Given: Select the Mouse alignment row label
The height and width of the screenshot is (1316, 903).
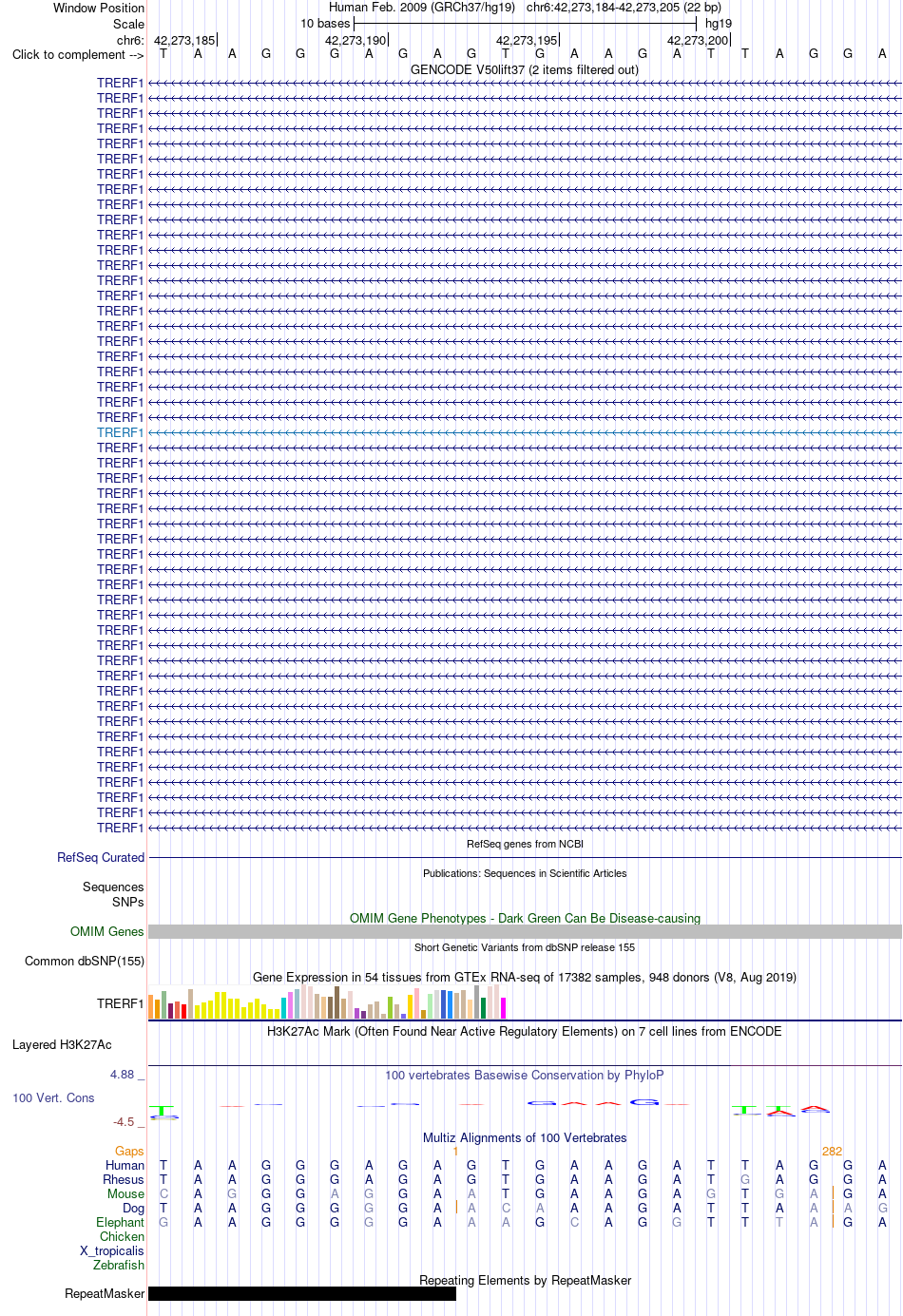Looking at the screenshot, I should point(126,1193).
